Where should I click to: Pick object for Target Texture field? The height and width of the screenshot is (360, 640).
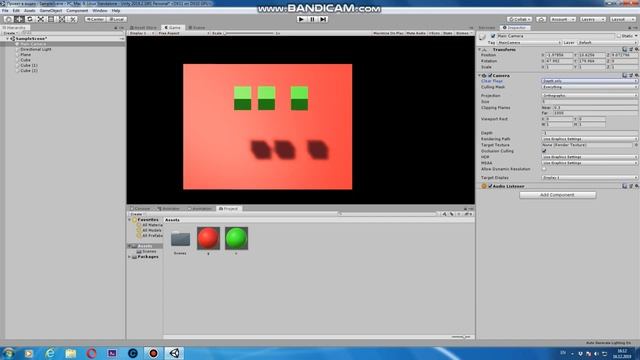pyautogui.click(x=636, y=145)
